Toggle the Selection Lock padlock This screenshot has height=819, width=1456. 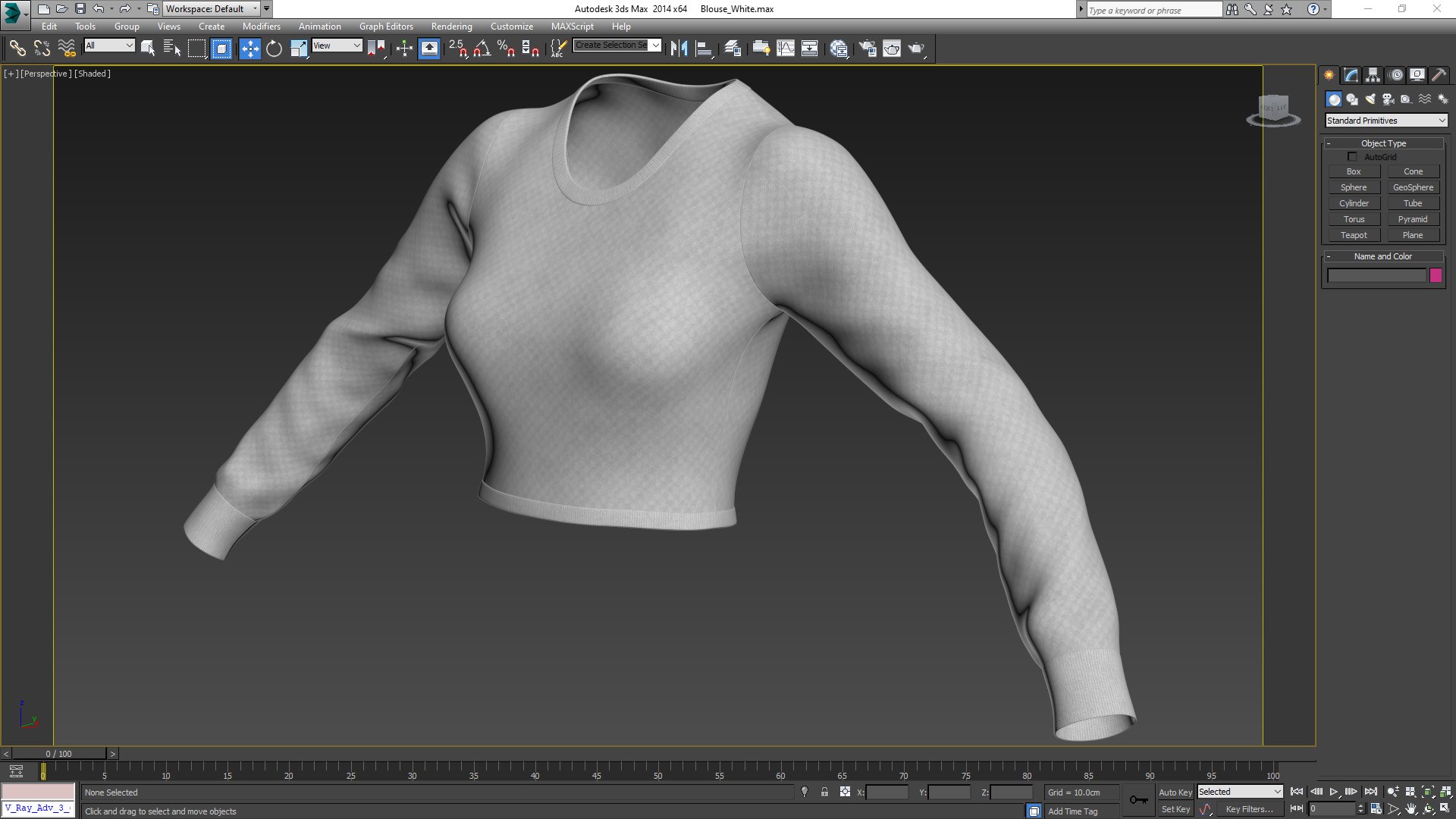click(824, 792)
